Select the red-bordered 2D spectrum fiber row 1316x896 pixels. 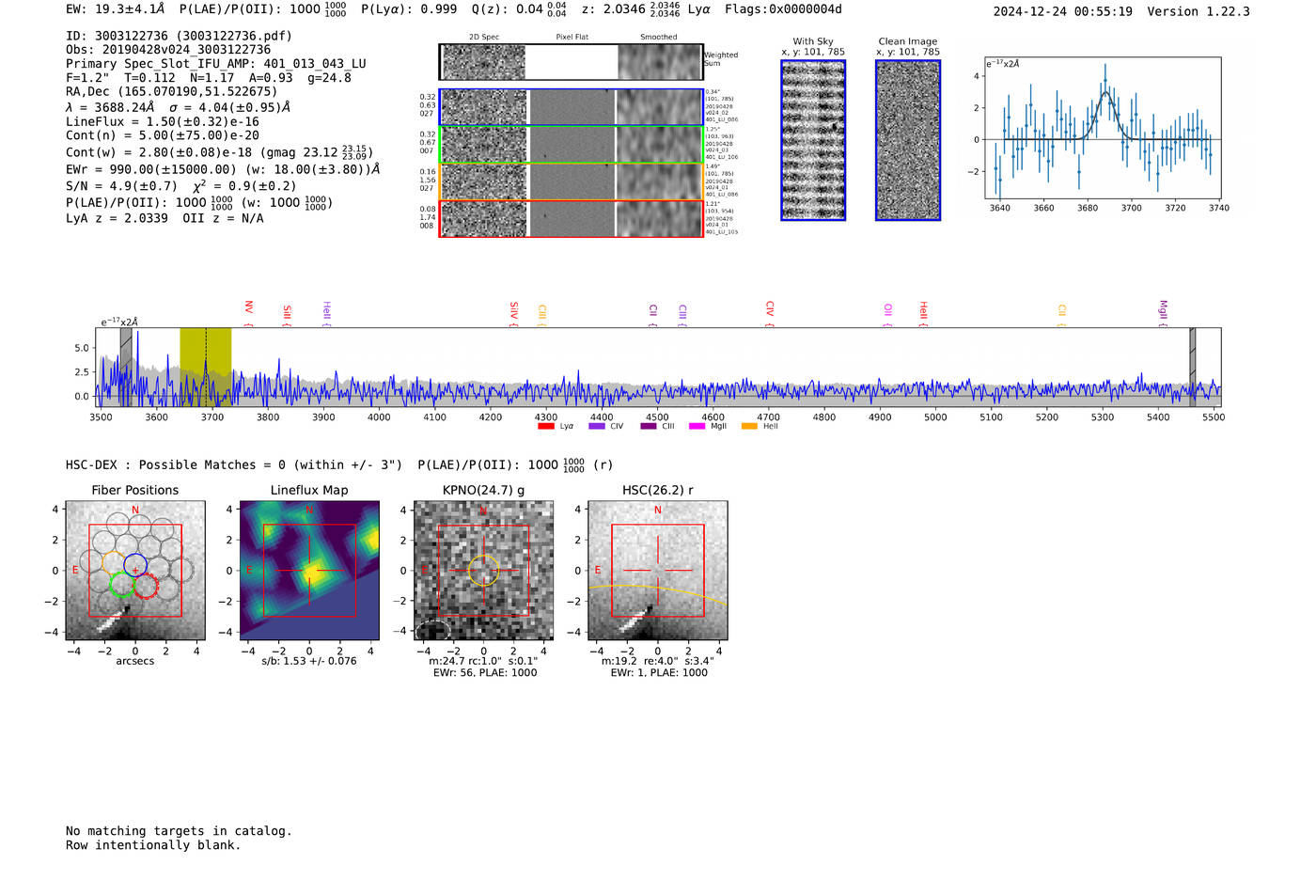click(571, 219)
